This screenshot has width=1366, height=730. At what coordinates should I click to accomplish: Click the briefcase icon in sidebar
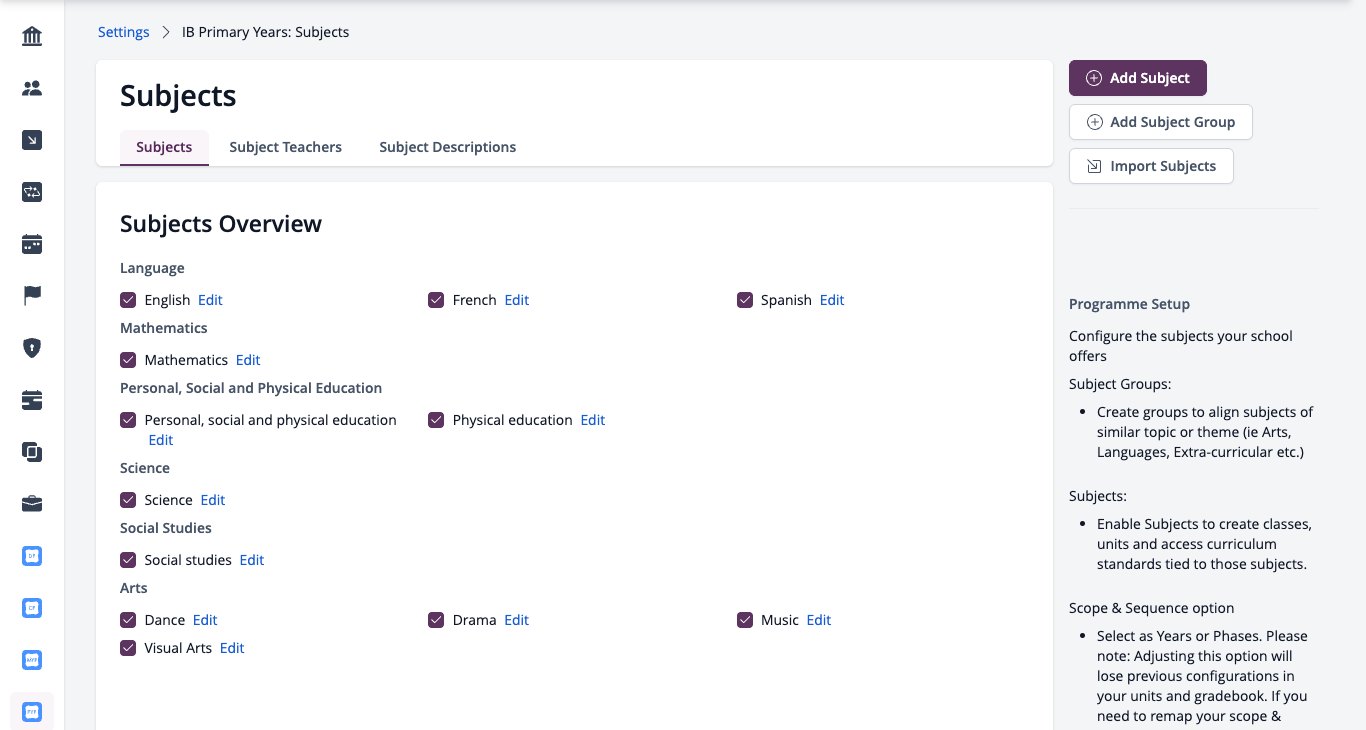coord(32,504)
